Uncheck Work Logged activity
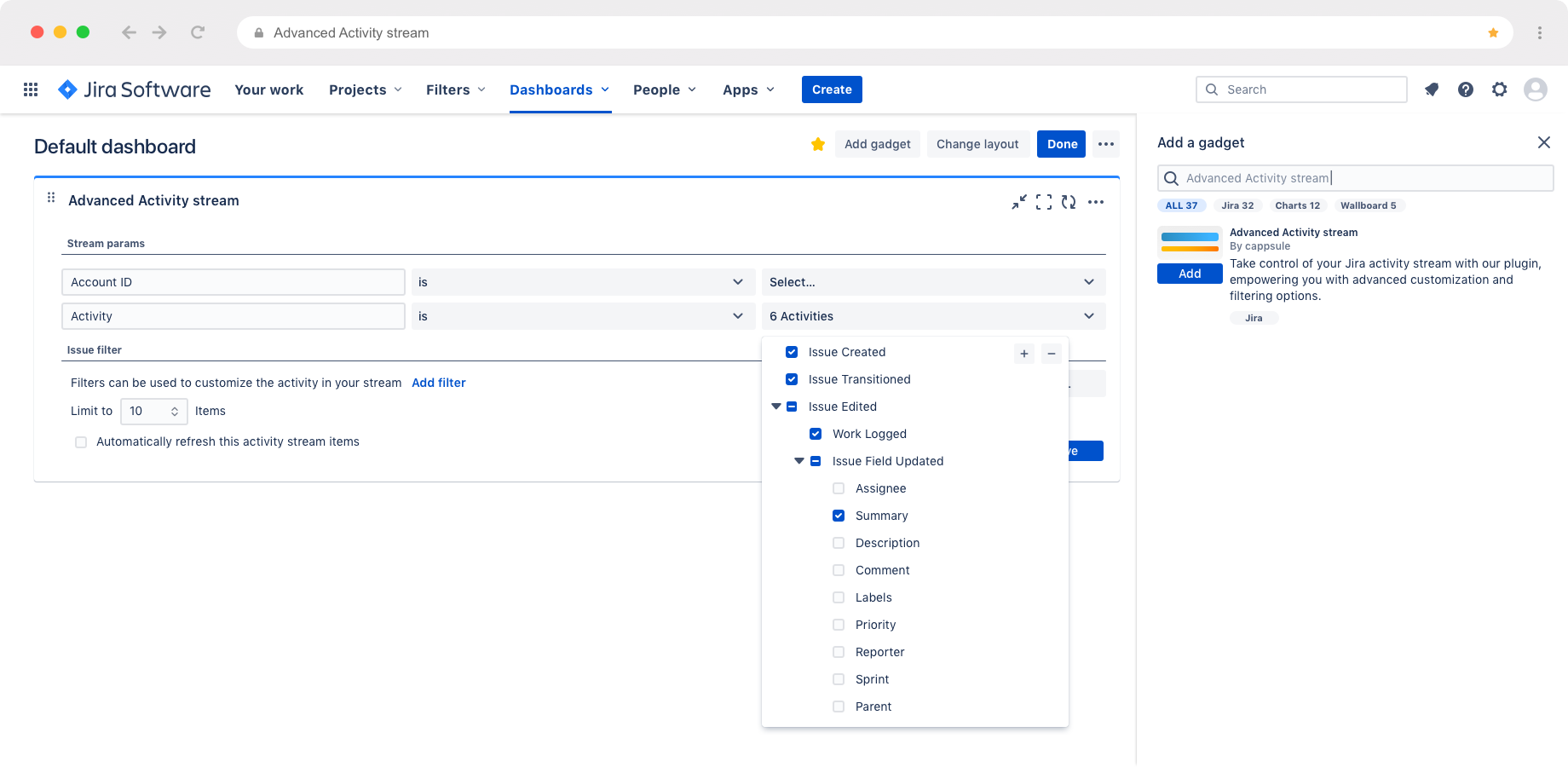The width and height of the screenshot is (1568, 767). pos(816,434)
